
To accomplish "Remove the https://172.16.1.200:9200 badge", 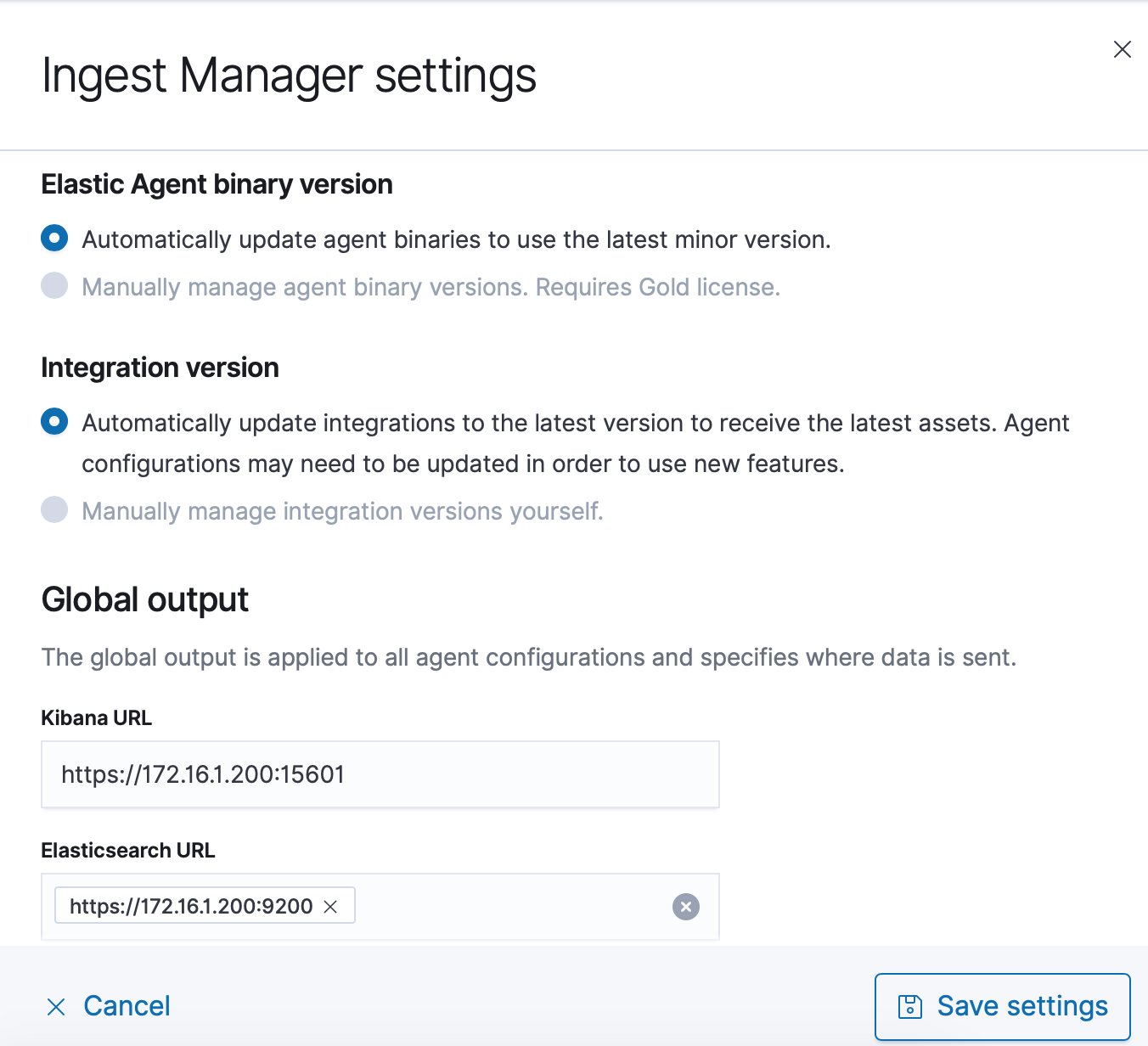I will click(x=333, y=906).
